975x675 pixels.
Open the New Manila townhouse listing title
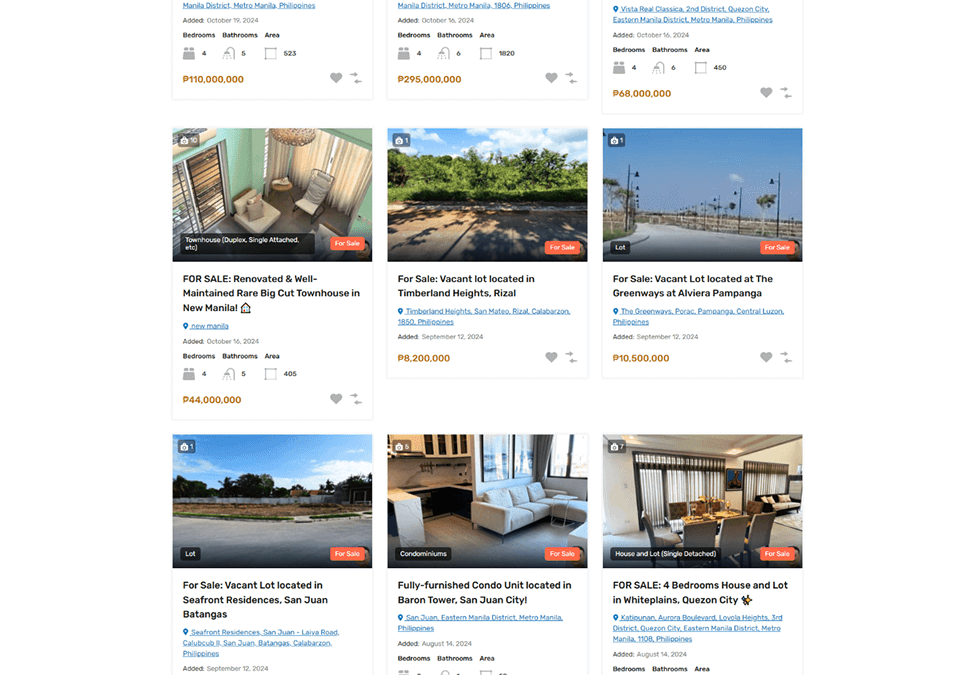(271, 293)
